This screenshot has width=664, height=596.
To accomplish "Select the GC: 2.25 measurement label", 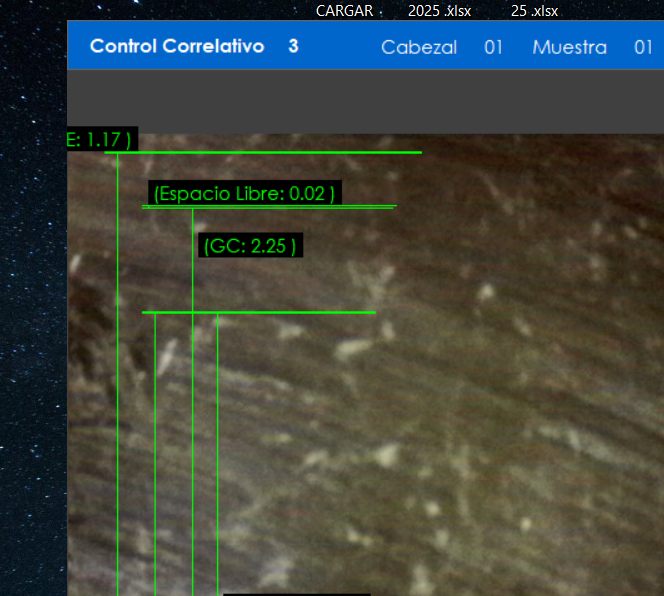I will point(249,246).
